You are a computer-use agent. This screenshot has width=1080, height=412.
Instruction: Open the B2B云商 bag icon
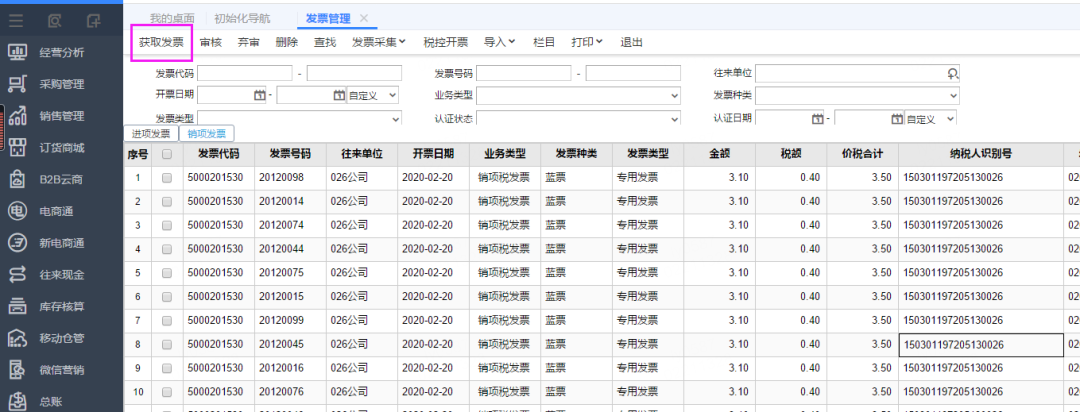17,179
